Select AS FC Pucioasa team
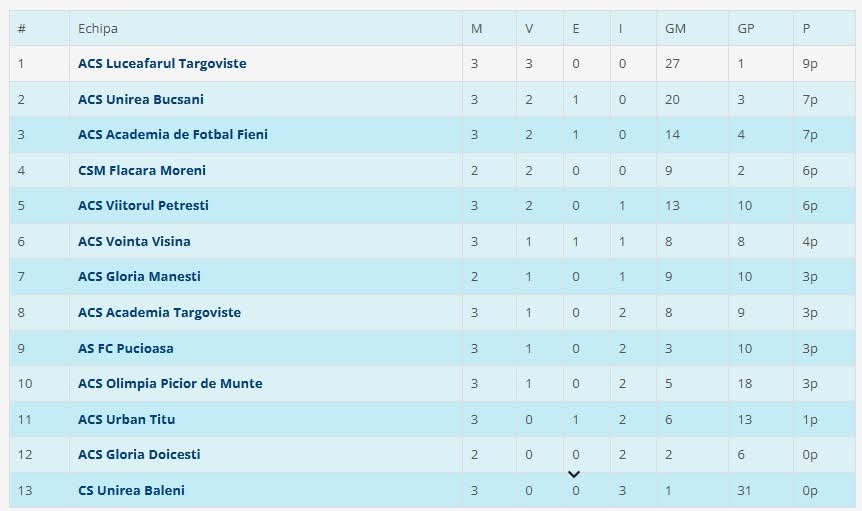The image size is (862, 511). [125, 348]
